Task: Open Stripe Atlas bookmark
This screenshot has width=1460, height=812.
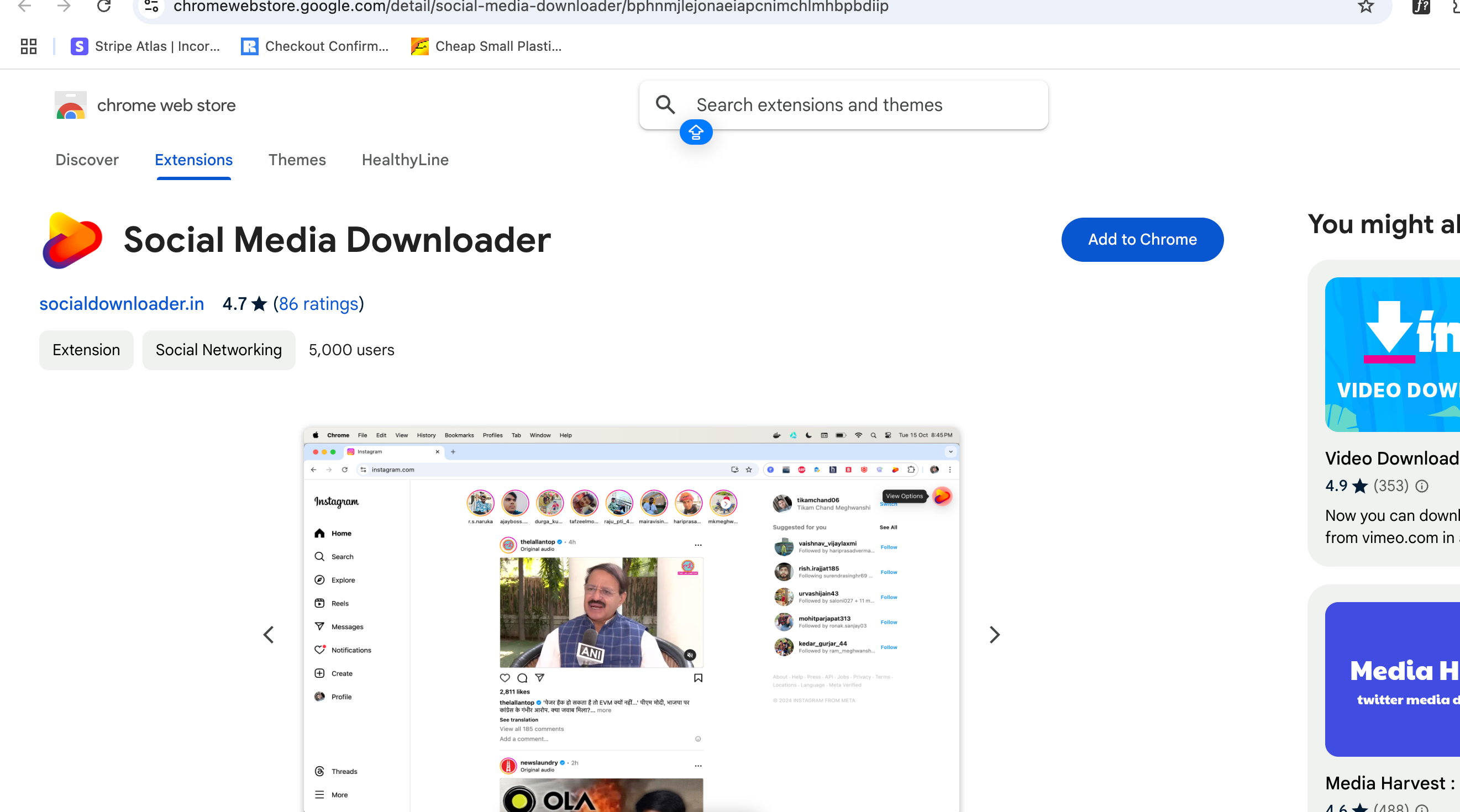Action: pyautogui.click(x=145, y=46)
